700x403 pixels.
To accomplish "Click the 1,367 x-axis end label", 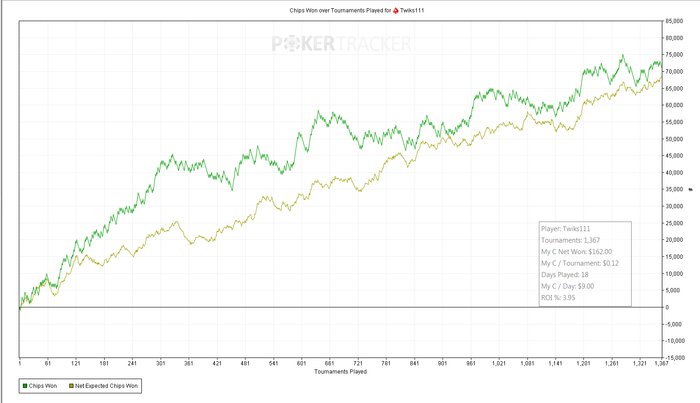I will pyautogui.click(x=662, y=363).
